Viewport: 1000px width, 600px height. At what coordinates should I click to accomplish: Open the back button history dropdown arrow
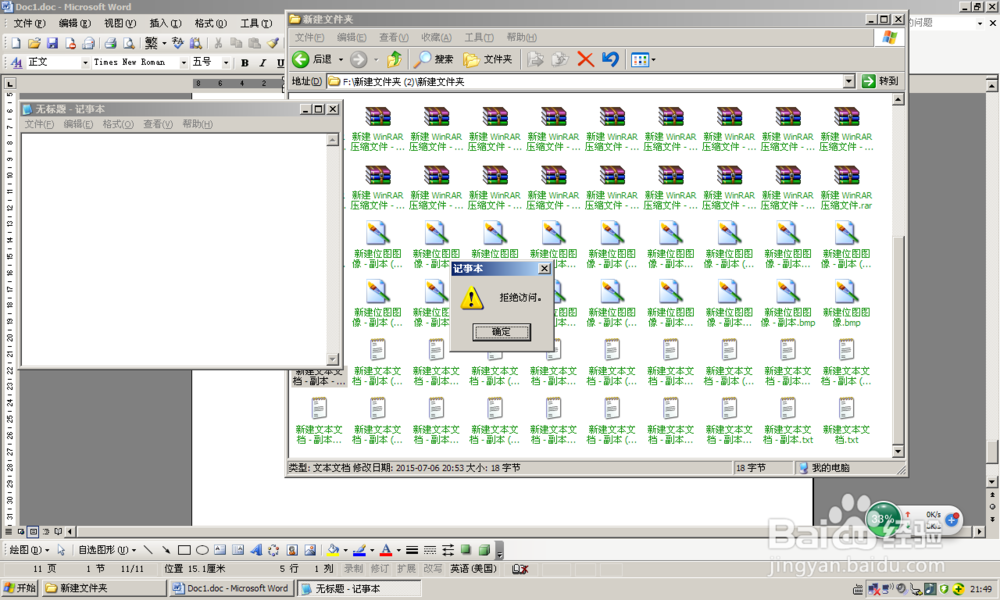pyautogui.click(x=341, y=60)
